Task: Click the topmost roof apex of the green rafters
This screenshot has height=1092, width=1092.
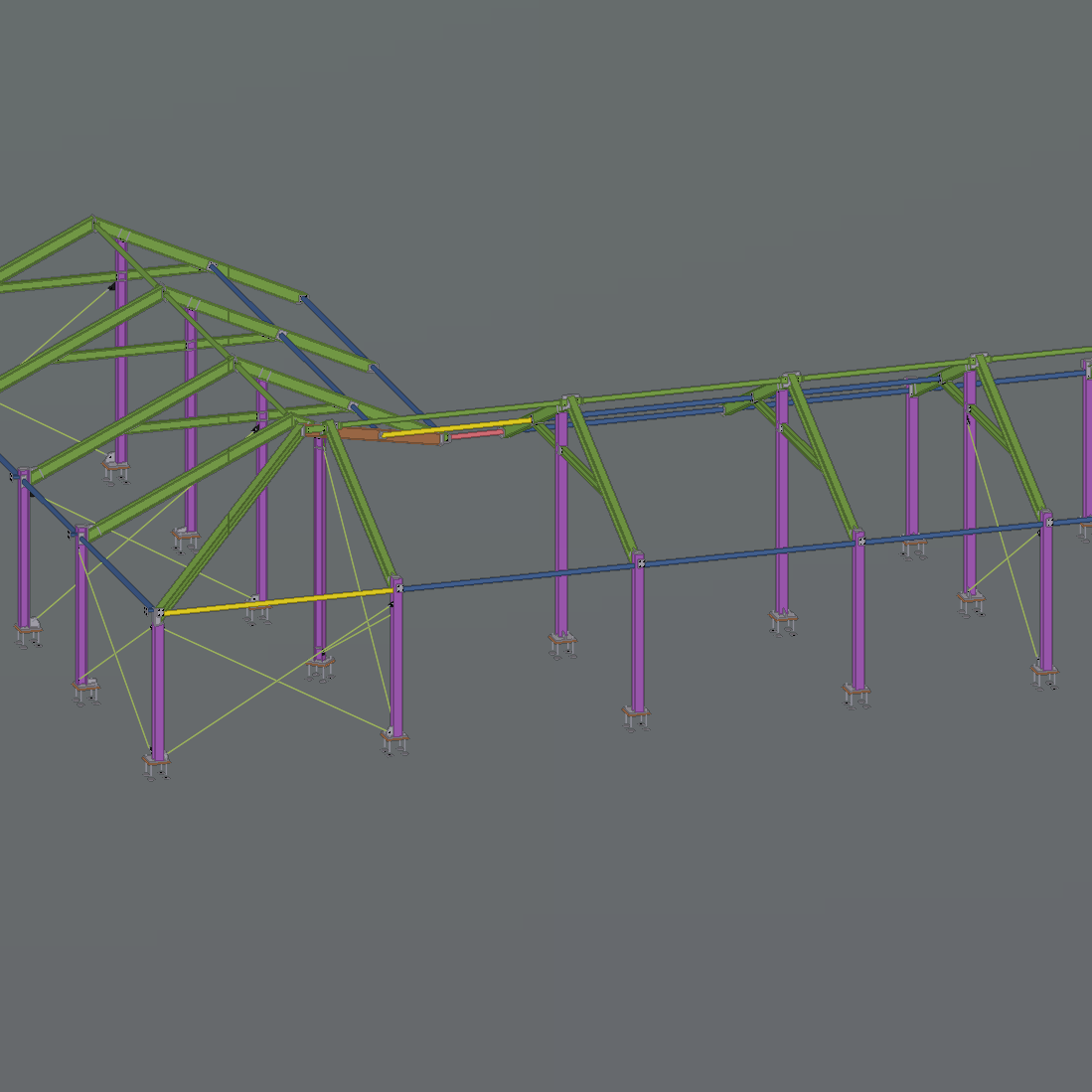Action: 94,220
